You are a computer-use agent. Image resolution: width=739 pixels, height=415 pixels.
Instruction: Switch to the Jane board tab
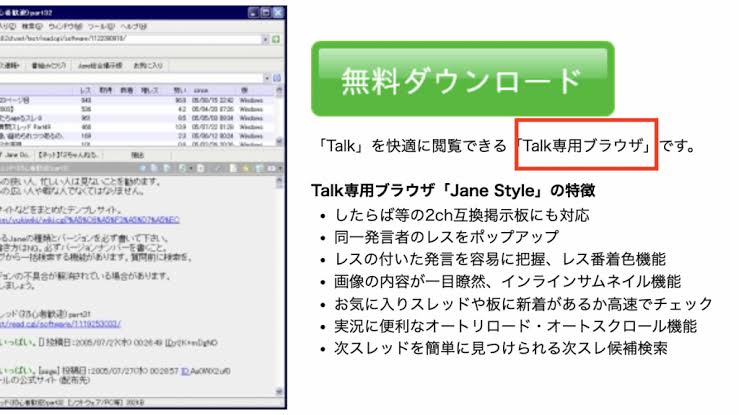click(x=100, y=65)
